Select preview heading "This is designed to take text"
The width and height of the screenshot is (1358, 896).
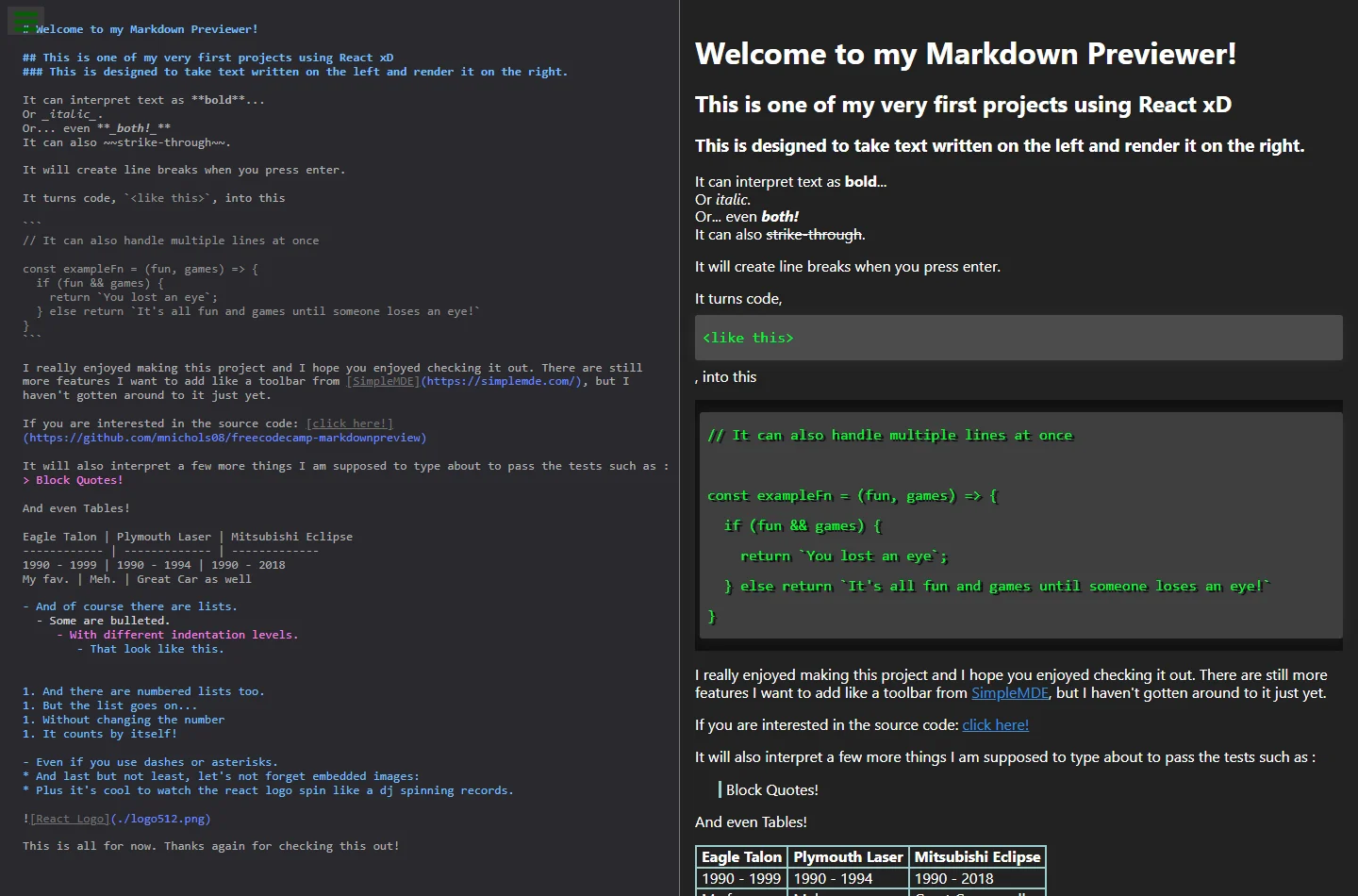1000,146
